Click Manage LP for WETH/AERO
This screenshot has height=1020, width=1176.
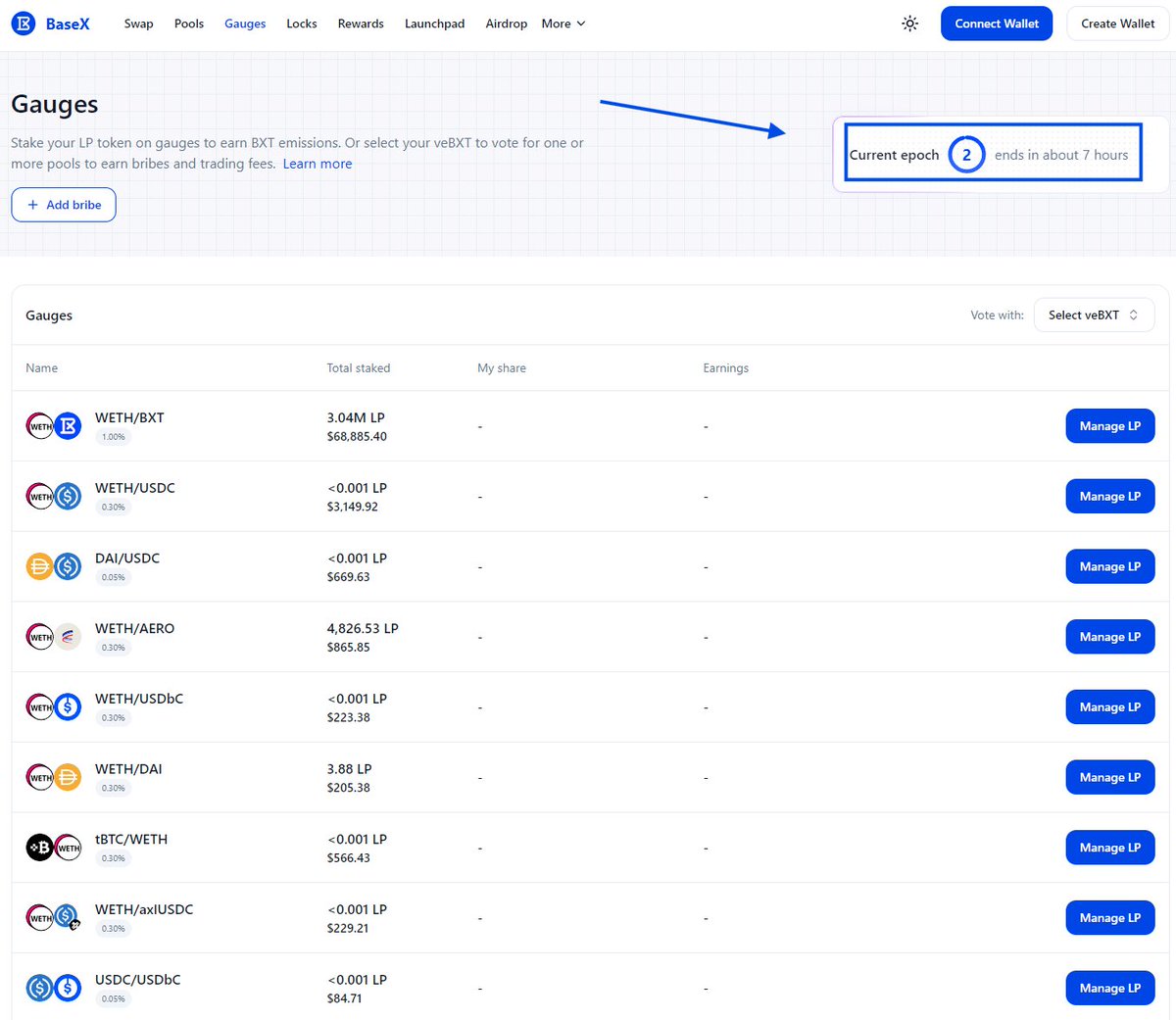pyautogui.click(x=1110, y=637)
